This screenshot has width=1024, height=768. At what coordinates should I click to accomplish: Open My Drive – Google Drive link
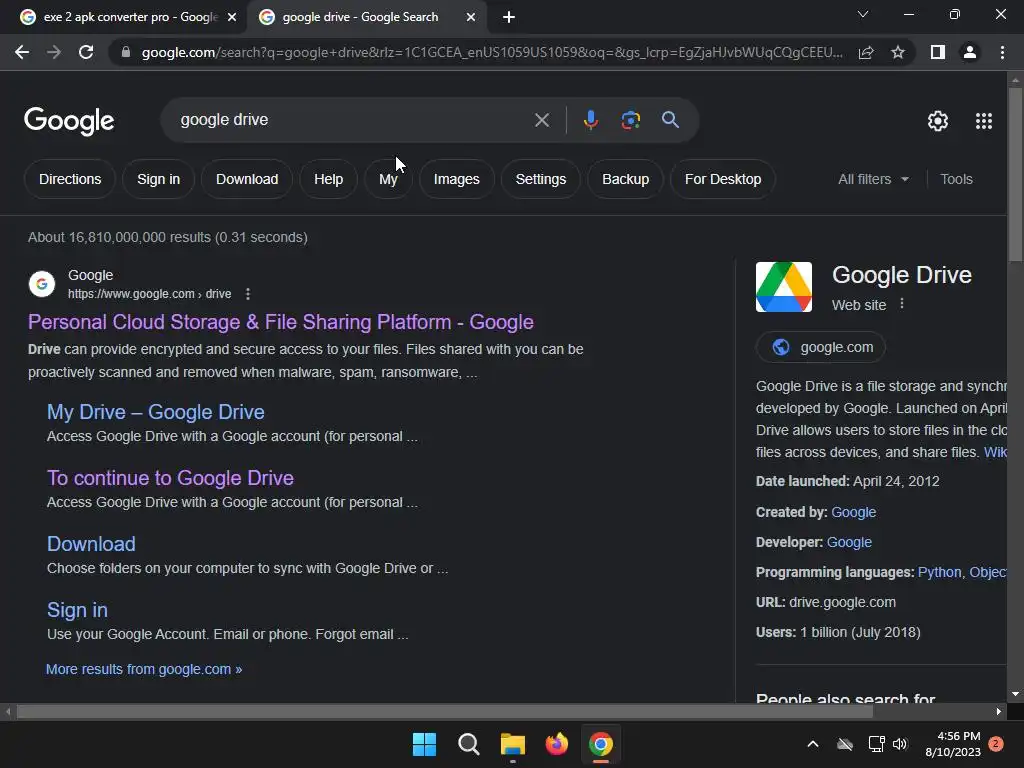point(155,412)
